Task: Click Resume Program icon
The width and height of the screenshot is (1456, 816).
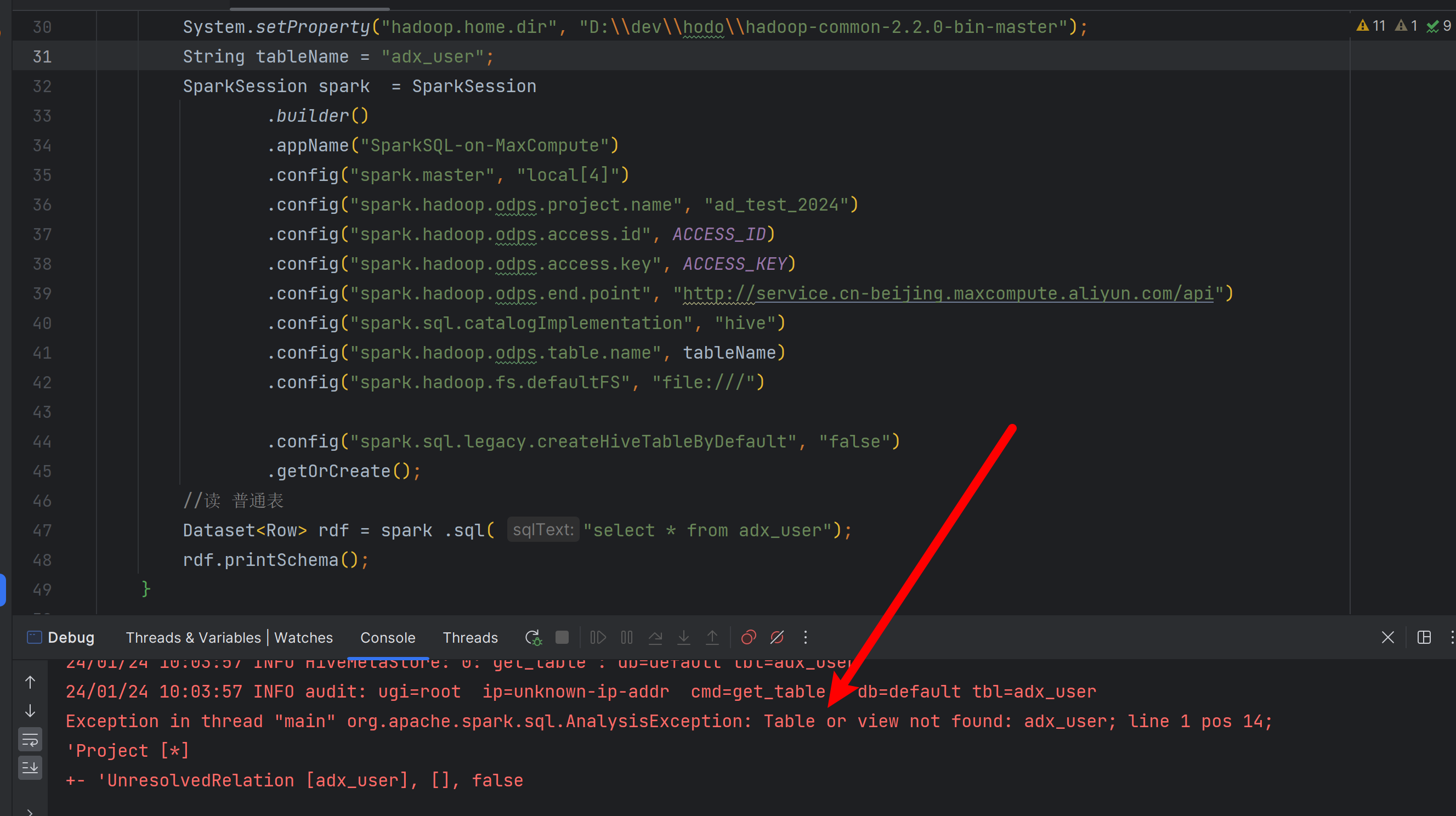Action: (x=598, y=637)
